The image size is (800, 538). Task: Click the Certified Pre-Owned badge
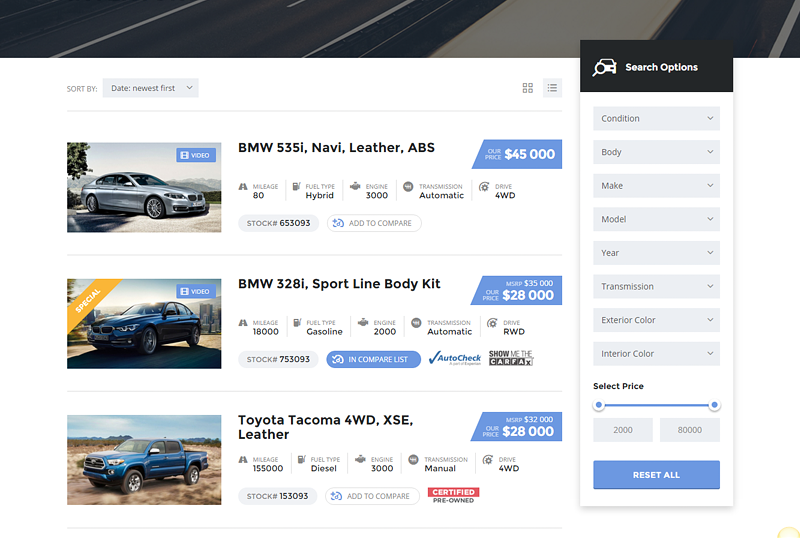tap(454, 496)
